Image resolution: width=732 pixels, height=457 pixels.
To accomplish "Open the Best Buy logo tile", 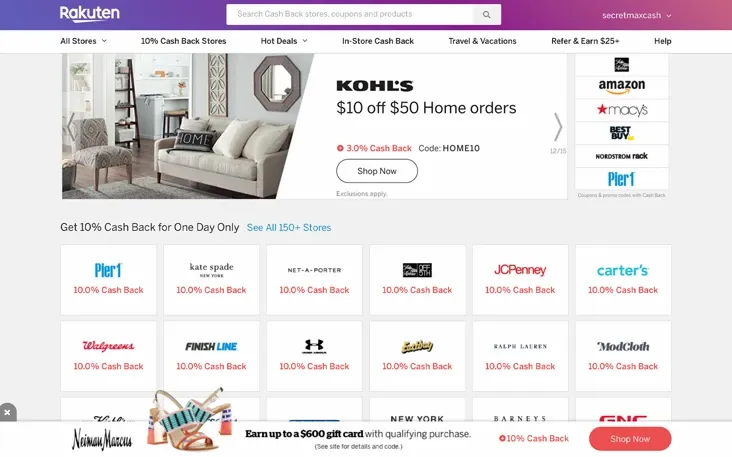I will point(622,133).
